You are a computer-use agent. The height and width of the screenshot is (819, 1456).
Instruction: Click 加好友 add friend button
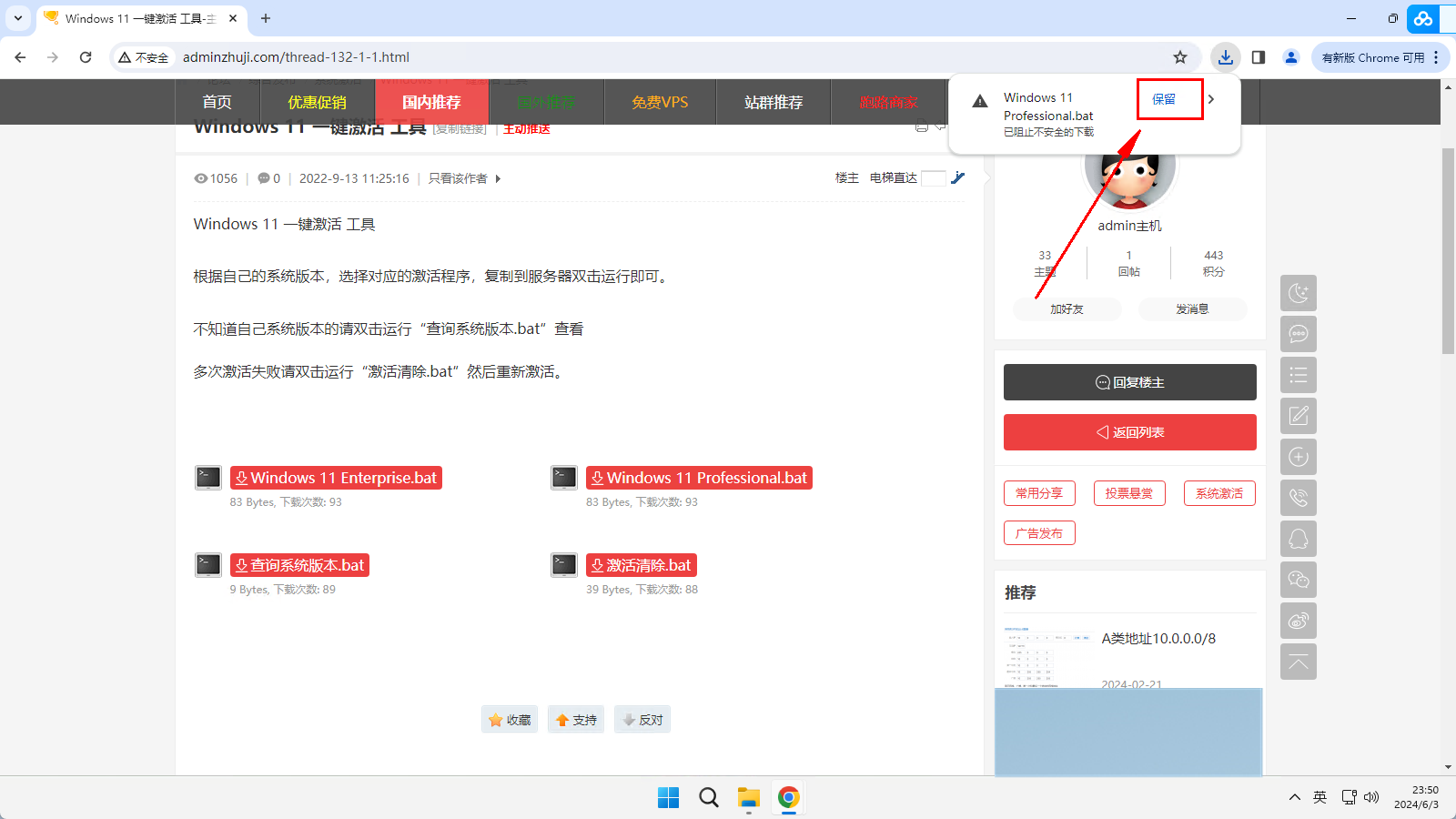click(x=1067, y=309)
